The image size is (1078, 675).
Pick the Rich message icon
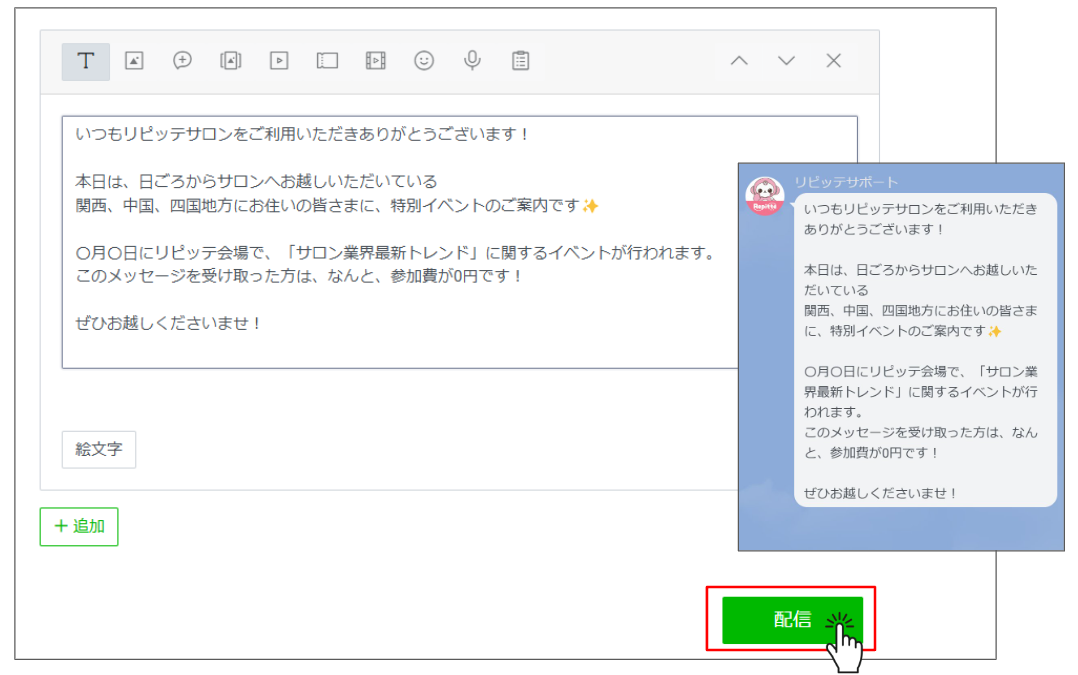pyautogui.click(x=230, y=61)
